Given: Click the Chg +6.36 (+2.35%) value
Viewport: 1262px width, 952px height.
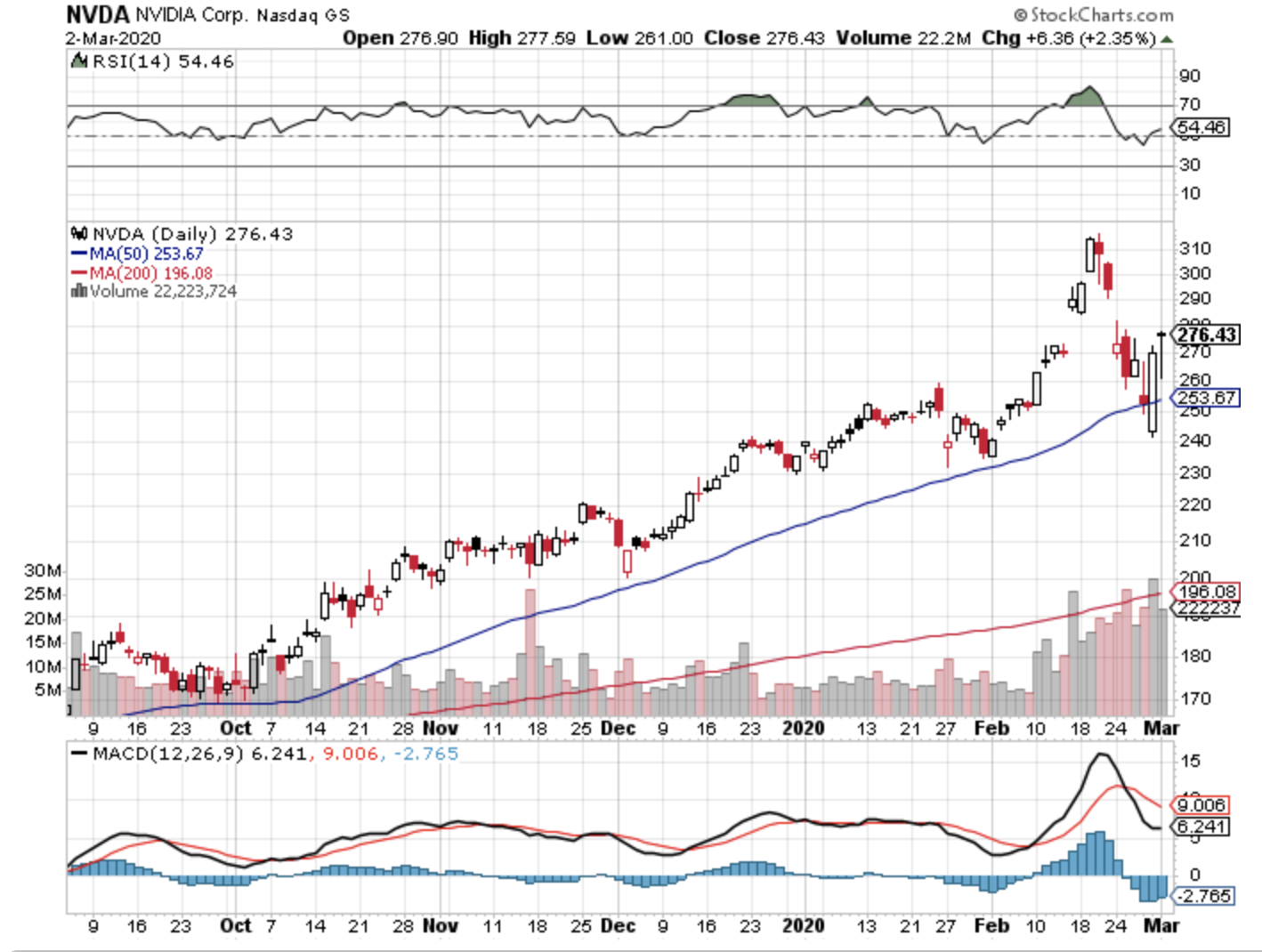Looking at the screenshot, I should (x=1068, y=38).
